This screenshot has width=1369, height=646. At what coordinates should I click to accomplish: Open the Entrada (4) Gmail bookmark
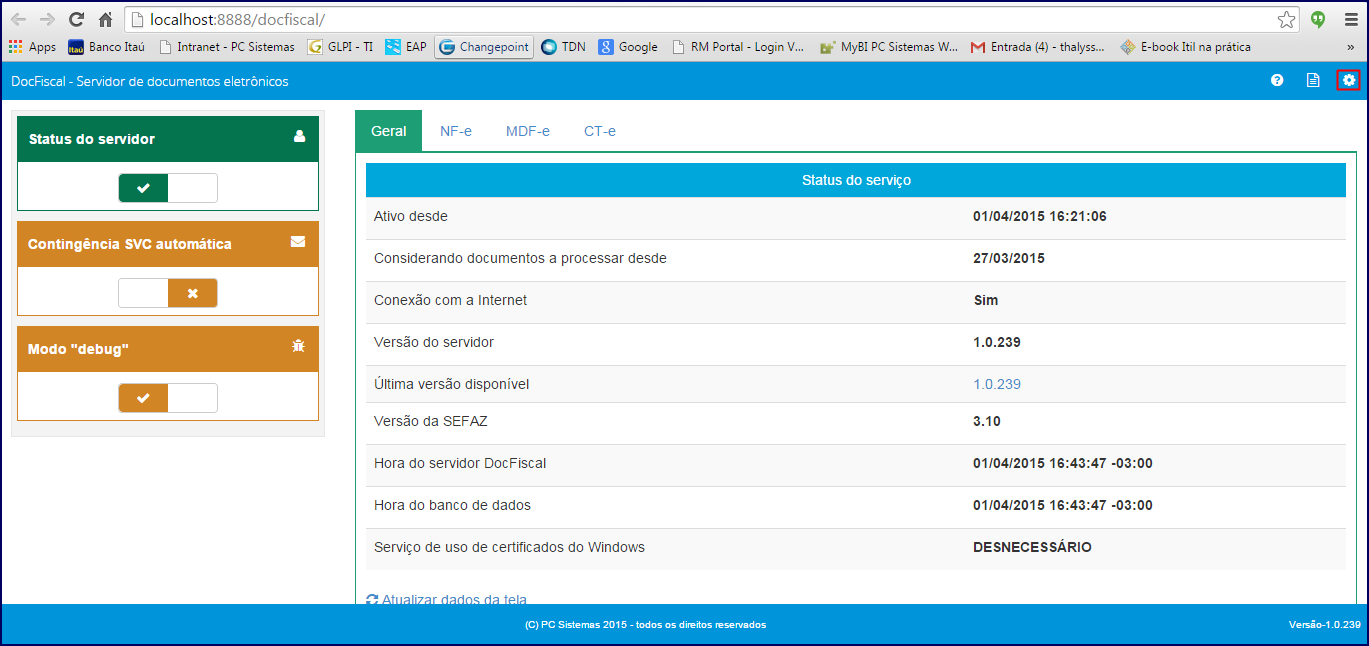(1039, 47)
